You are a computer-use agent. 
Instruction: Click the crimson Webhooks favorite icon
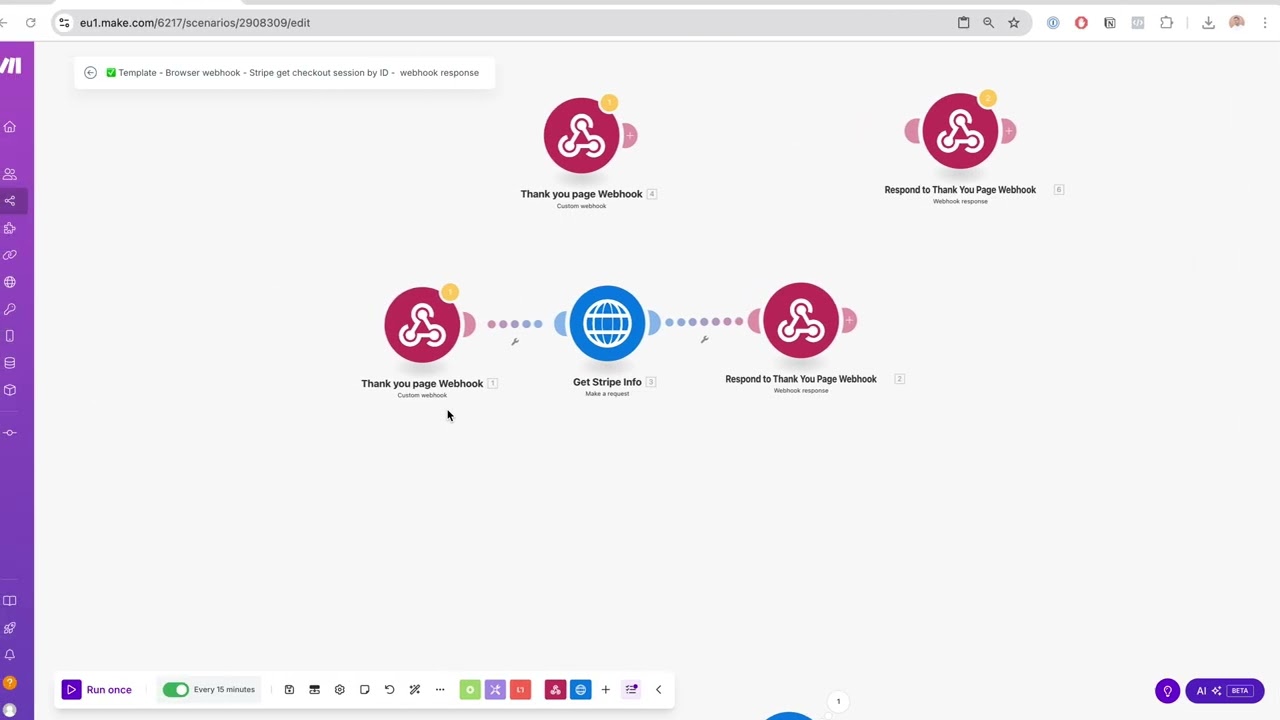[555, 689]
